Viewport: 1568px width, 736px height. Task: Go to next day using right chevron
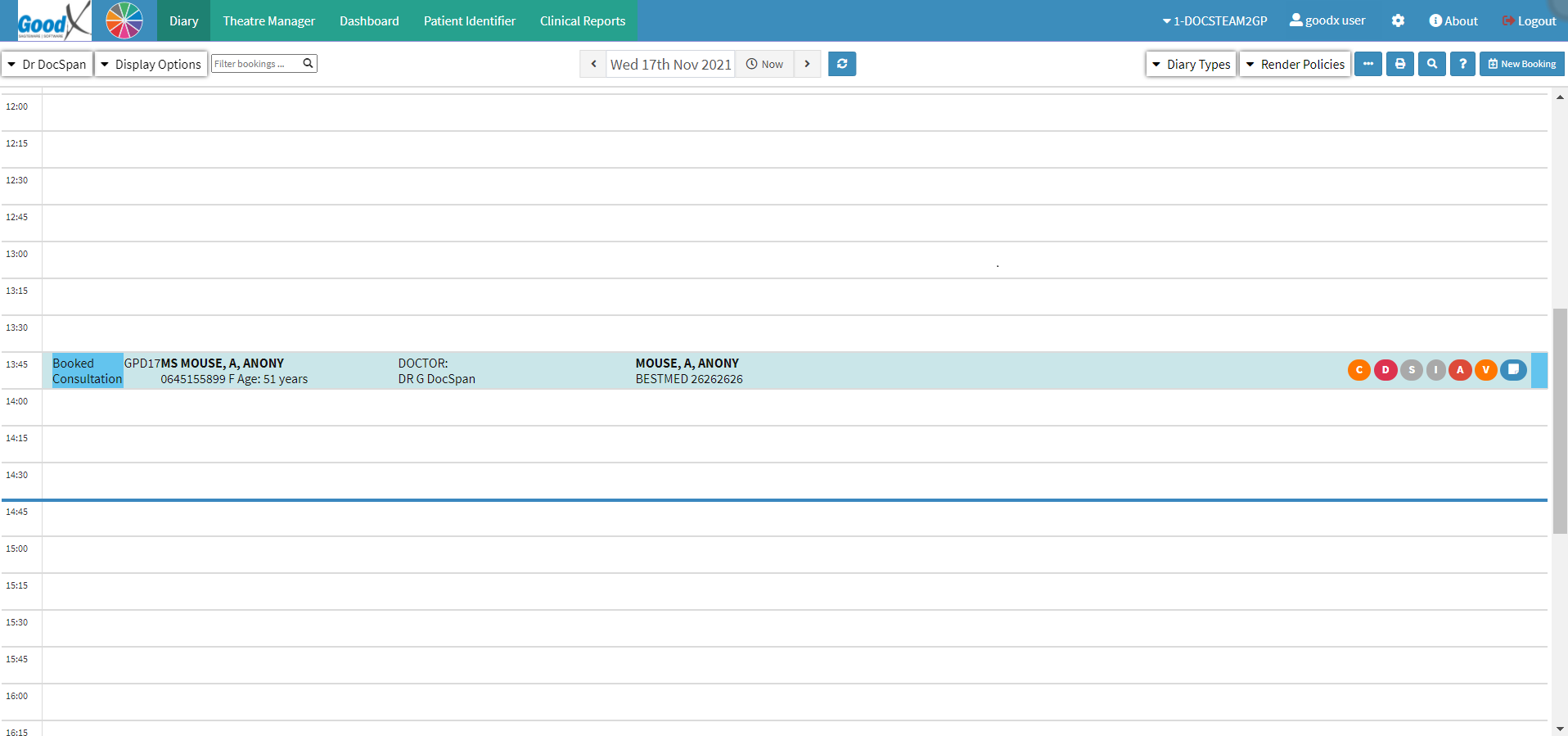pos(807,64)
